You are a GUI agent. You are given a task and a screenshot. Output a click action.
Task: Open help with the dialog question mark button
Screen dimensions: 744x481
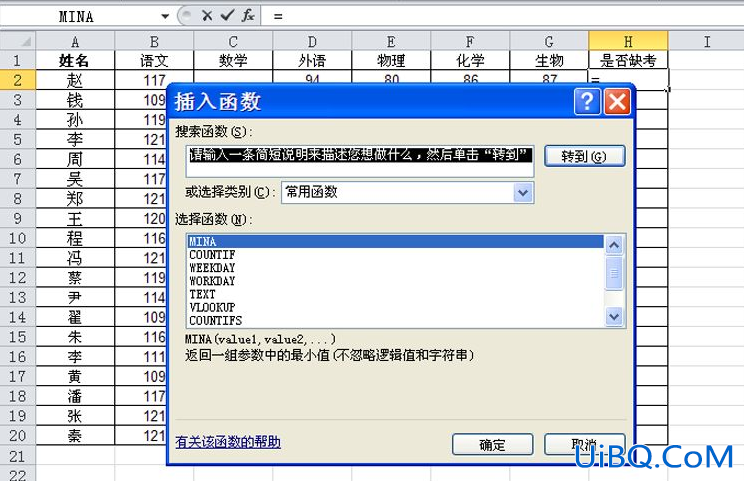click(587, 102)
